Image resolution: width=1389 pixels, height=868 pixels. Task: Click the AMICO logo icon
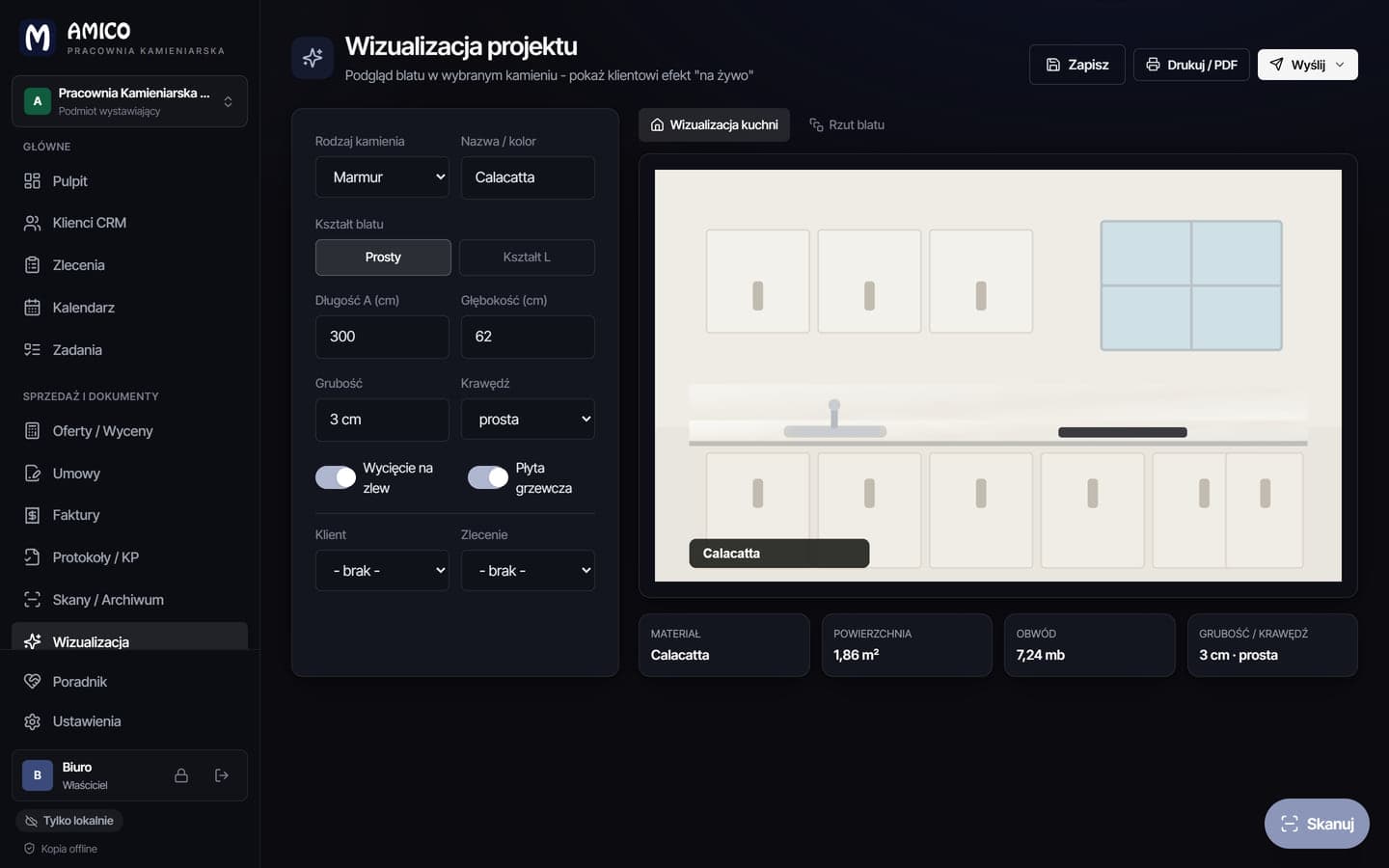(38, 38)
